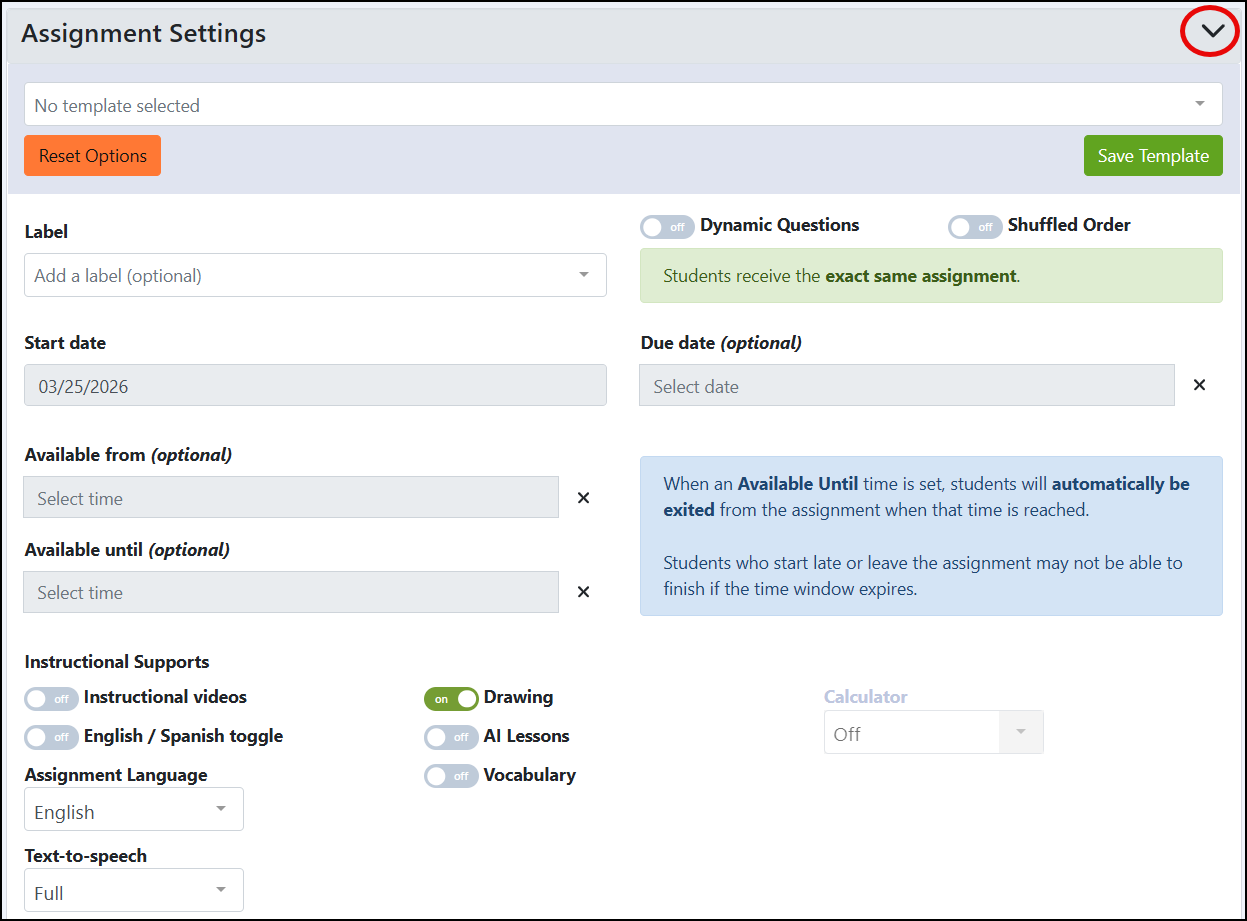Collapse the Assignment Settings panel chevron

(1212, 31)
